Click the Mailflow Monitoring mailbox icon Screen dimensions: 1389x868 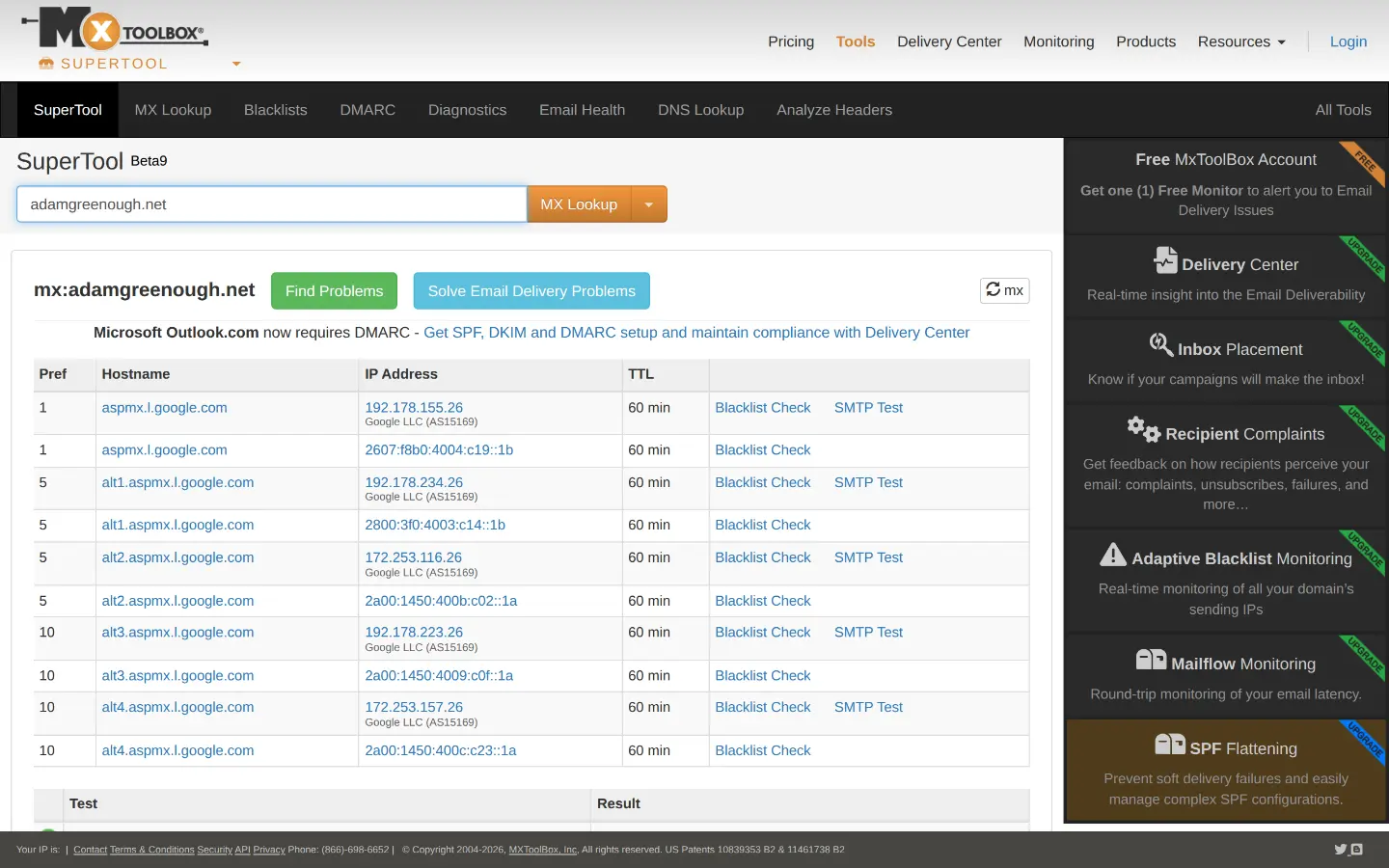(x=1151, y=660)
